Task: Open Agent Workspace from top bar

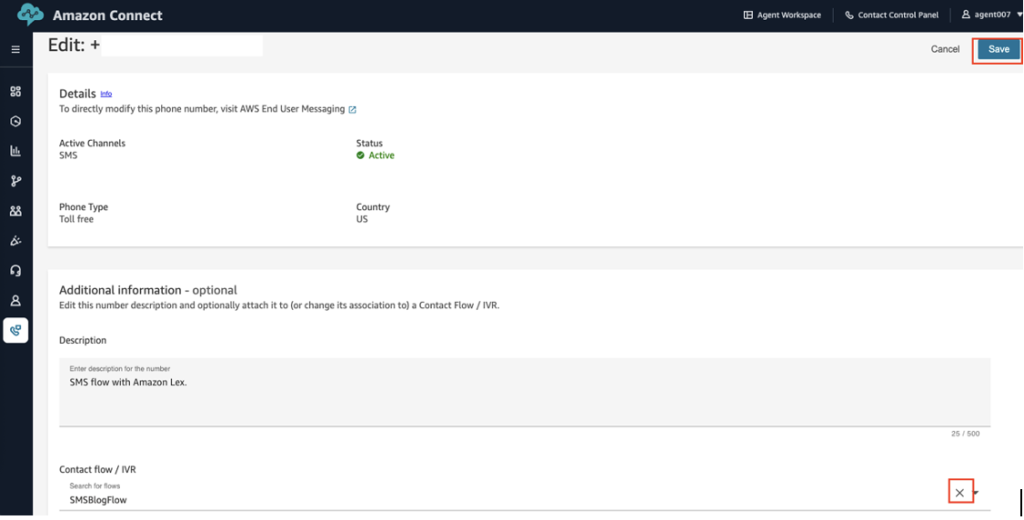Action: [x=782, y=15]
